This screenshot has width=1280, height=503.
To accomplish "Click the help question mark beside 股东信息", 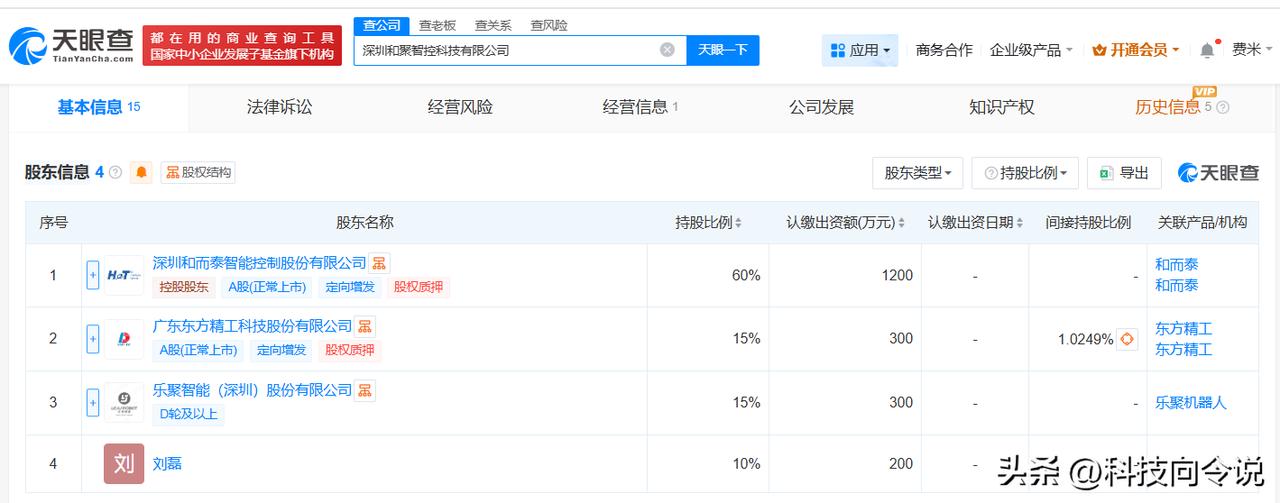I will click(115, 172).
